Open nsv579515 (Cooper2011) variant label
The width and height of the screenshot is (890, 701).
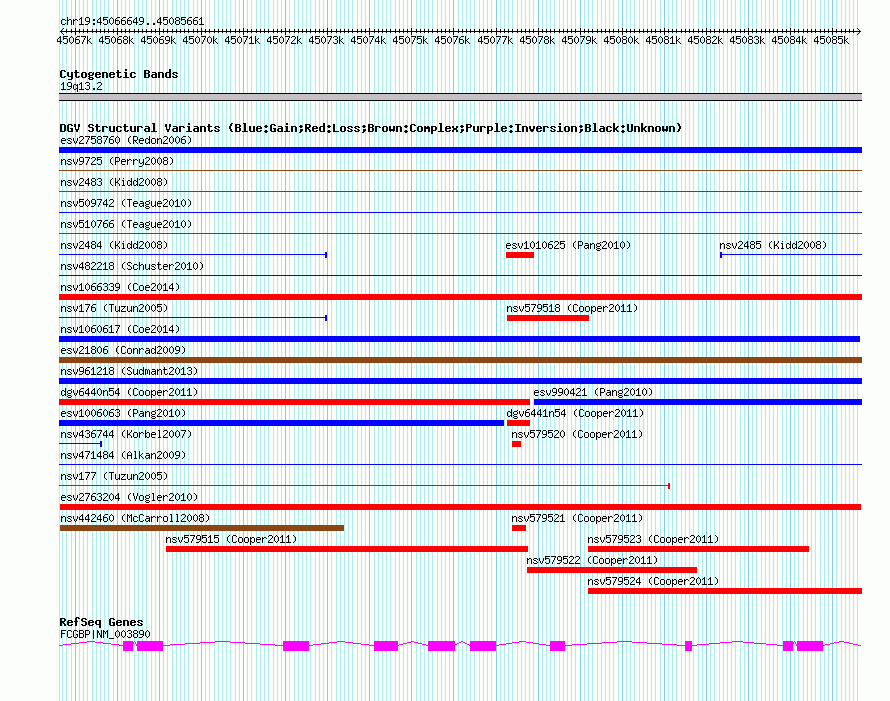(x=231, y=539)
